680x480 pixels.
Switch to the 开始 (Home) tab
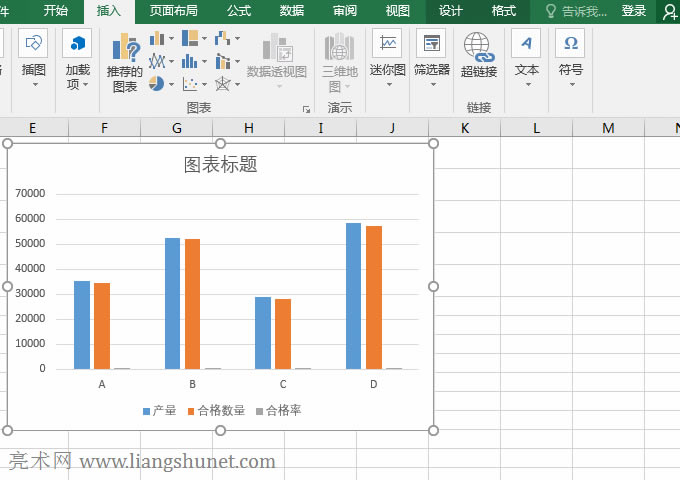pyautogui.click(x=56, y=10)
